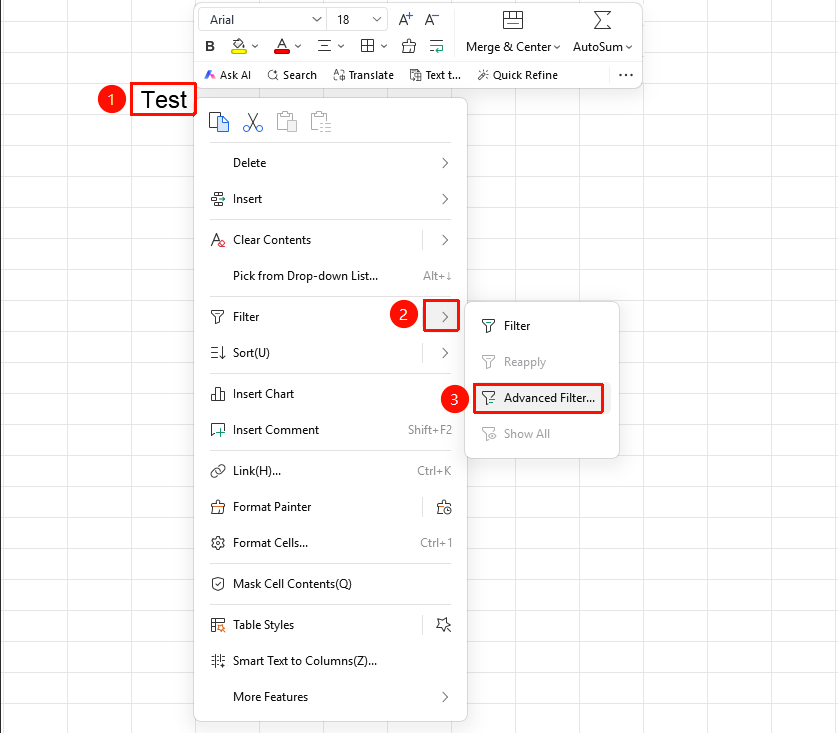
Task: Apply the yellow fill color
Action: coord(238,46)
